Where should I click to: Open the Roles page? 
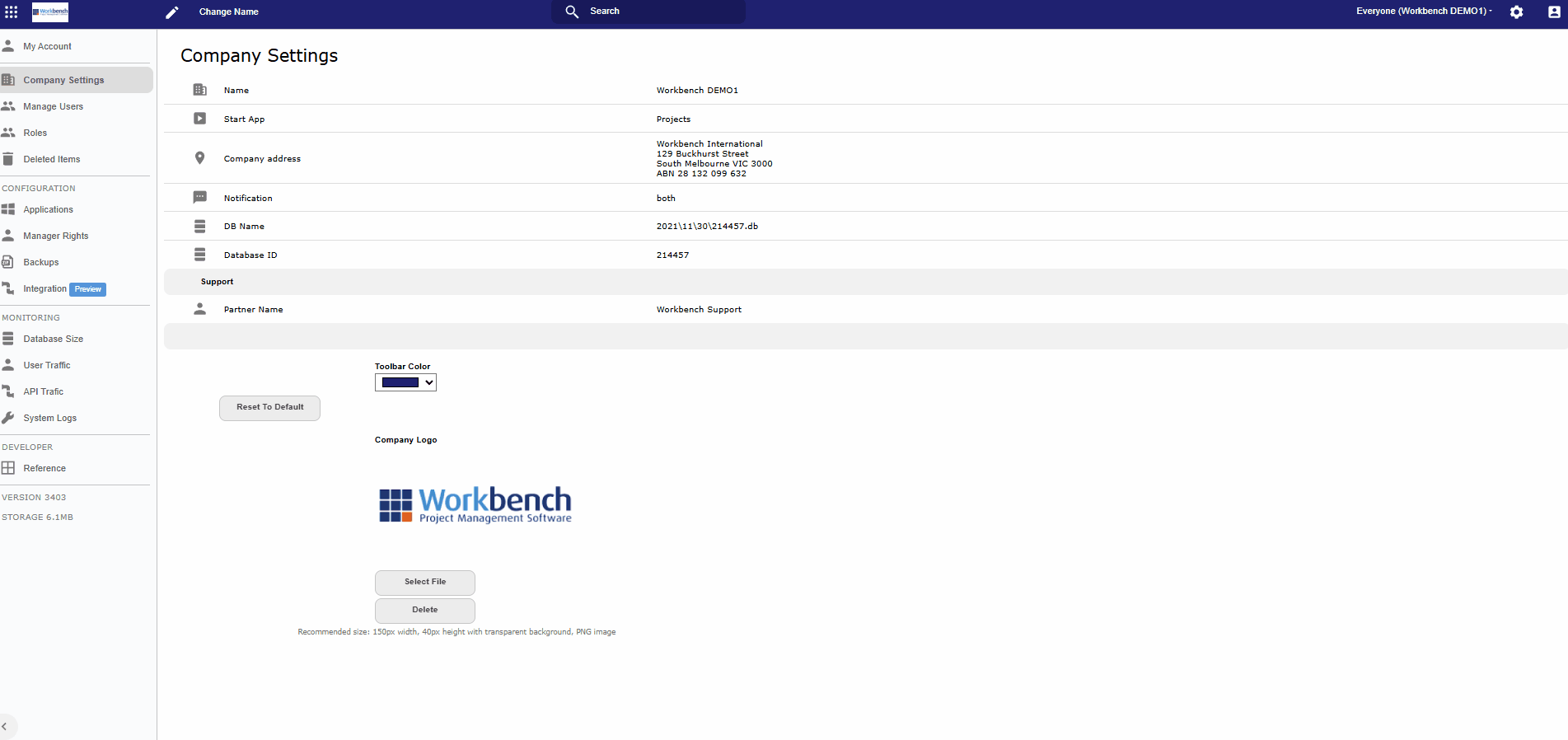point(35,133)
